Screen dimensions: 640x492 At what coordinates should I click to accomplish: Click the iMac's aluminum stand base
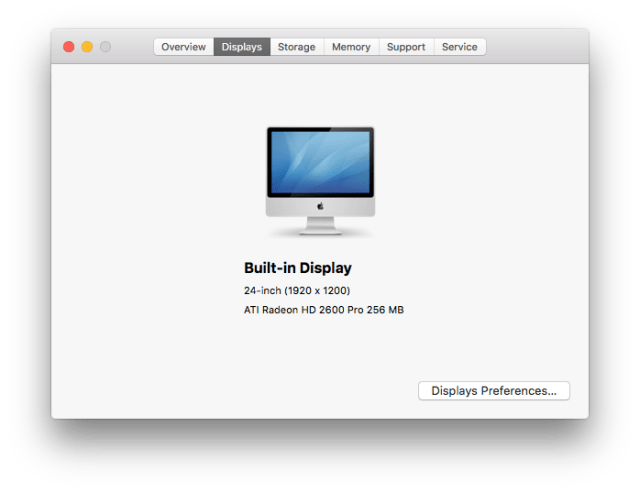[x=320, y=231]
